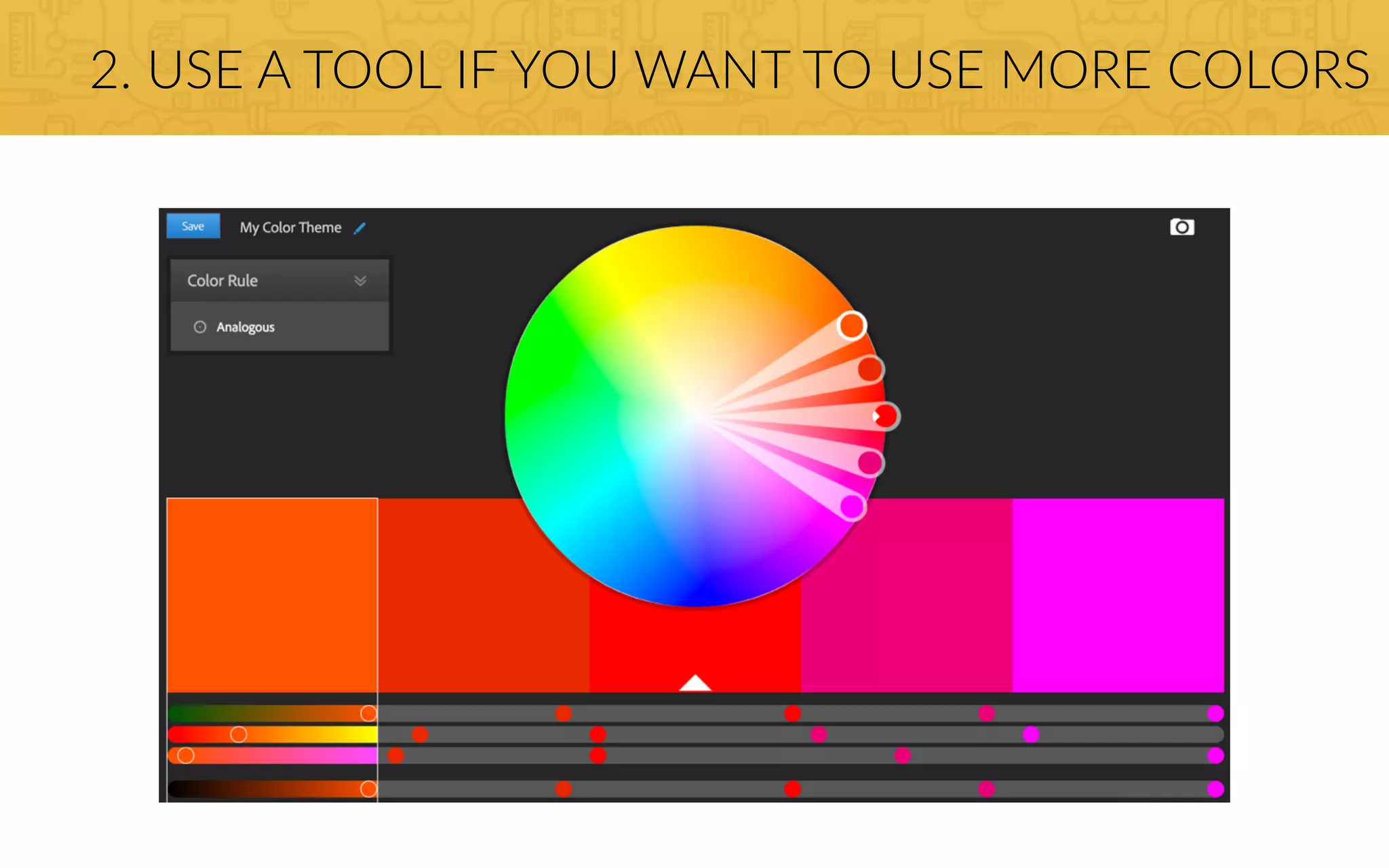Select the orange swatch in the palette
Image resolution: width=1389 pixels, height=868 pixels.
click(x=272, y=595)
